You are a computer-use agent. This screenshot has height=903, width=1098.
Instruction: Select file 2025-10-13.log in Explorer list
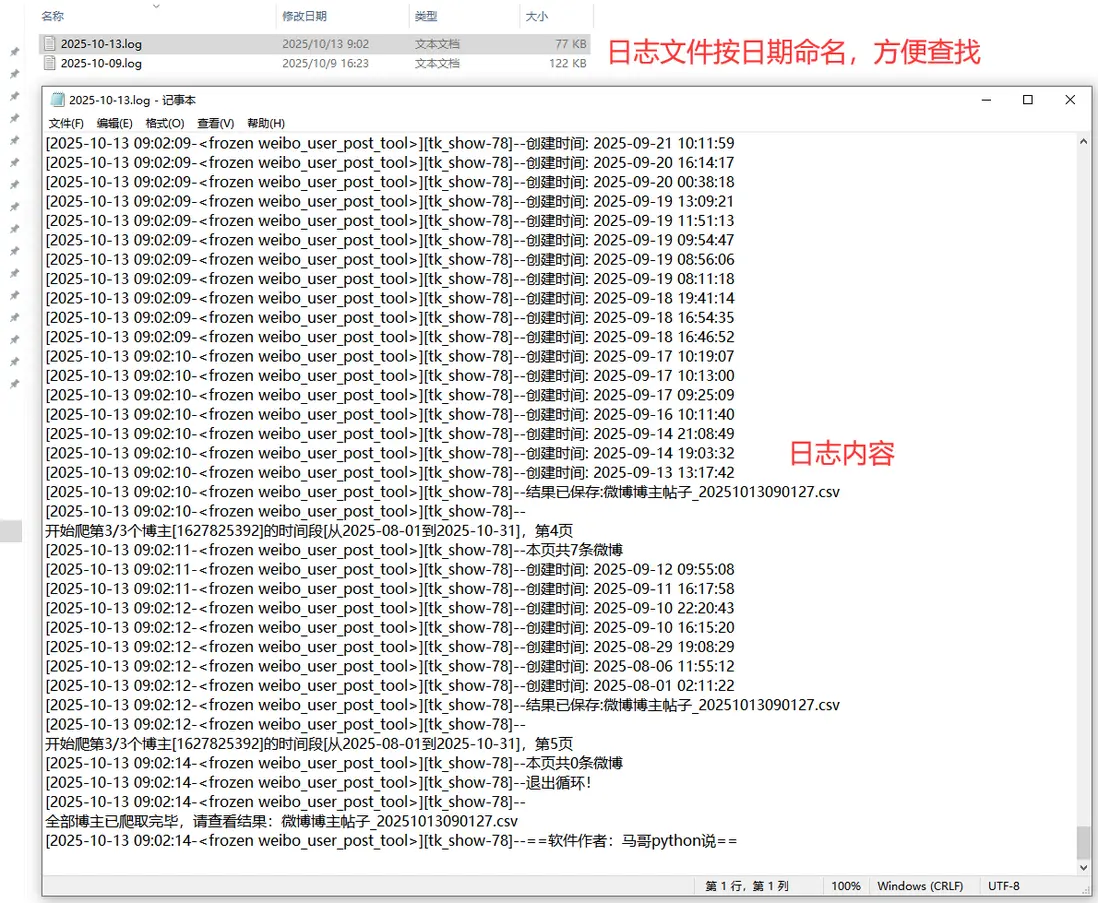click(314, 44)
